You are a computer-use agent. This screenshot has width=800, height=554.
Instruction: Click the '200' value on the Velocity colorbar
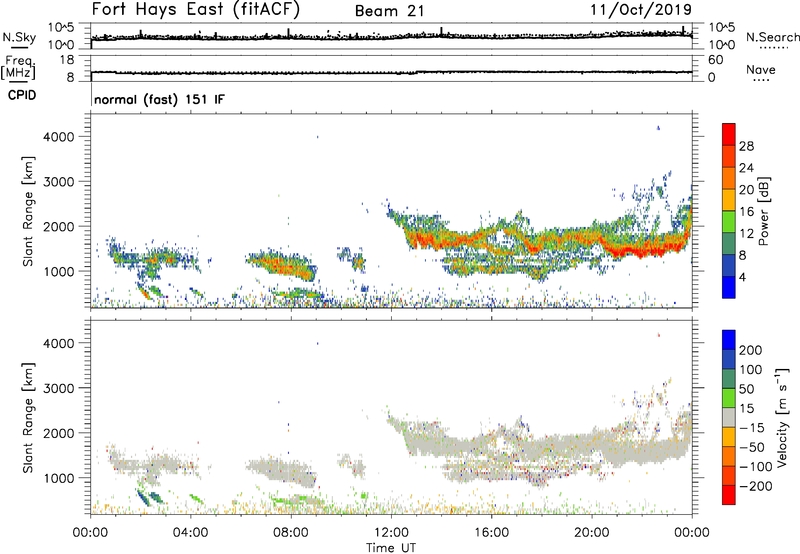751,350
